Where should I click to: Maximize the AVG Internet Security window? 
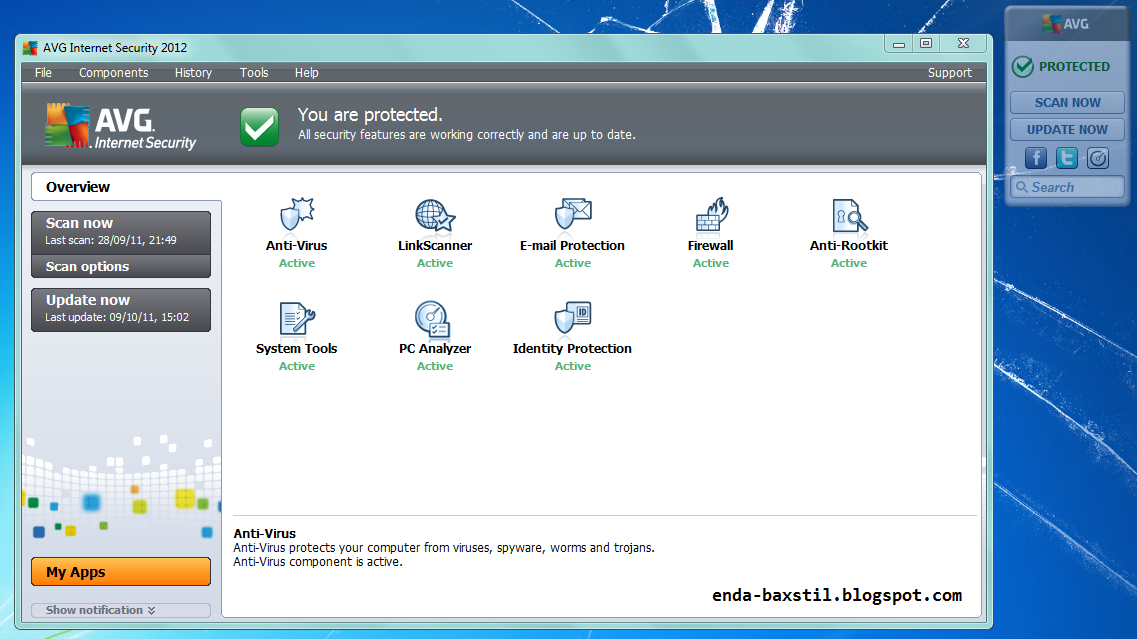pos(926,44)
